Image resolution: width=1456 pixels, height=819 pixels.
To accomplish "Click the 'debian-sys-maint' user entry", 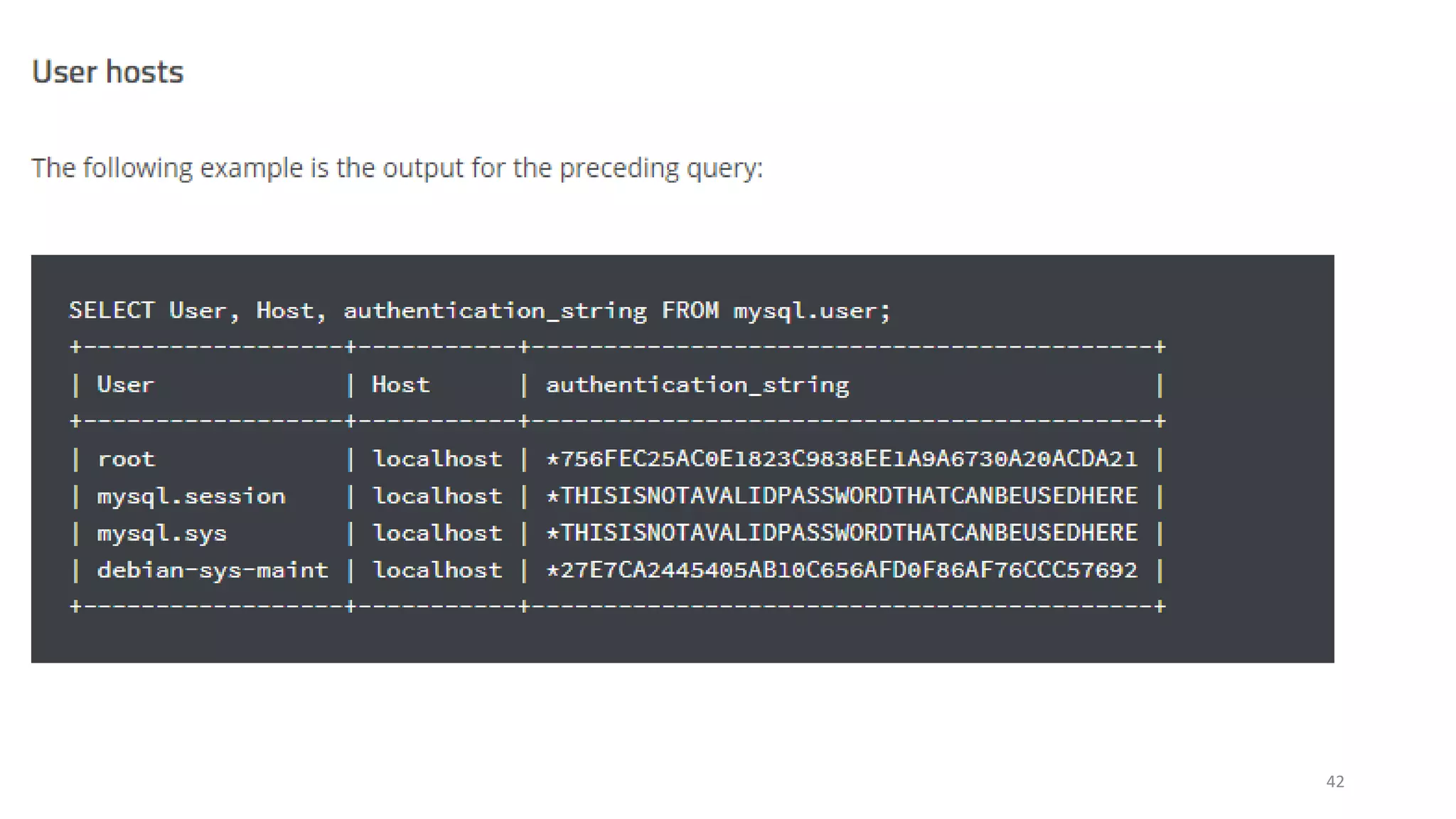I will [213, 570].
